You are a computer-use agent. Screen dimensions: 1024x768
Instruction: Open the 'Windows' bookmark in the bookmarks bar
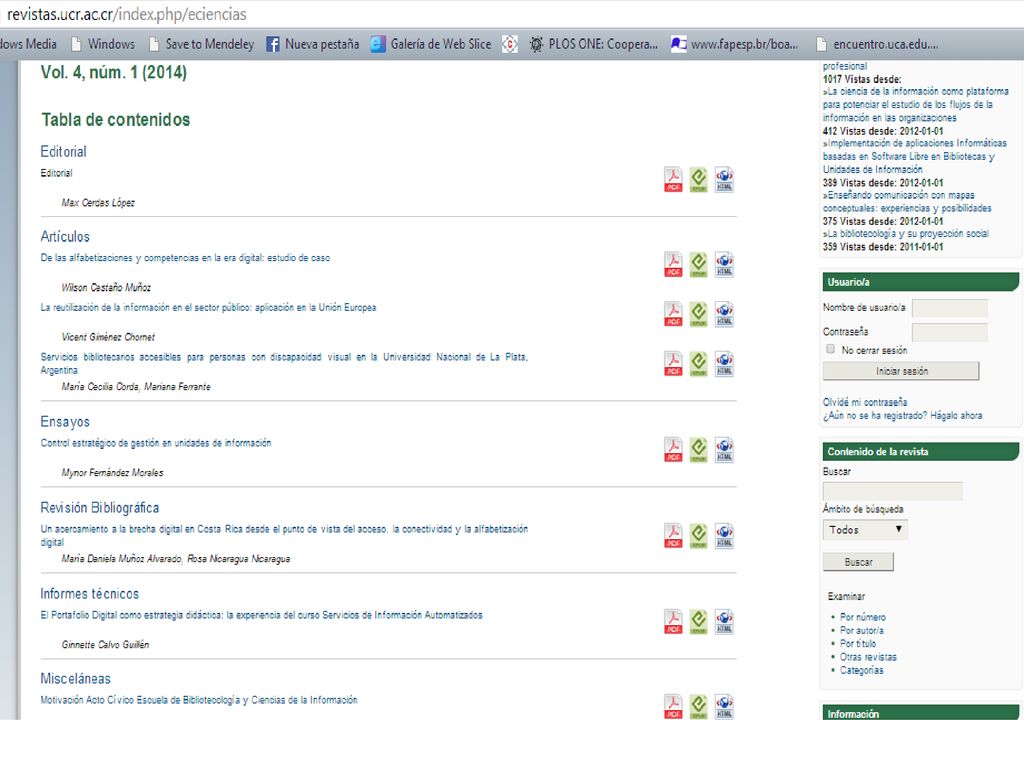click(x=103, y=44)
